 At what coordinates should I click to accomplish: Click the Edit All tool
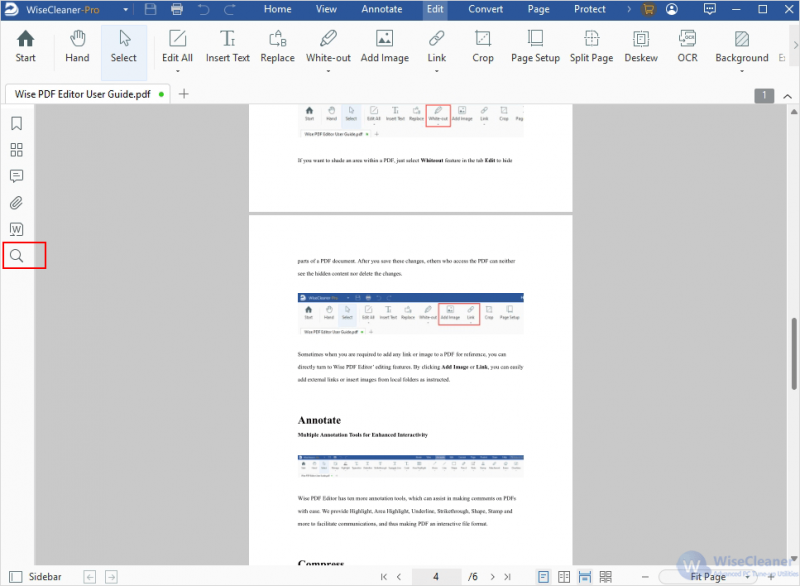tap(177, 46)
